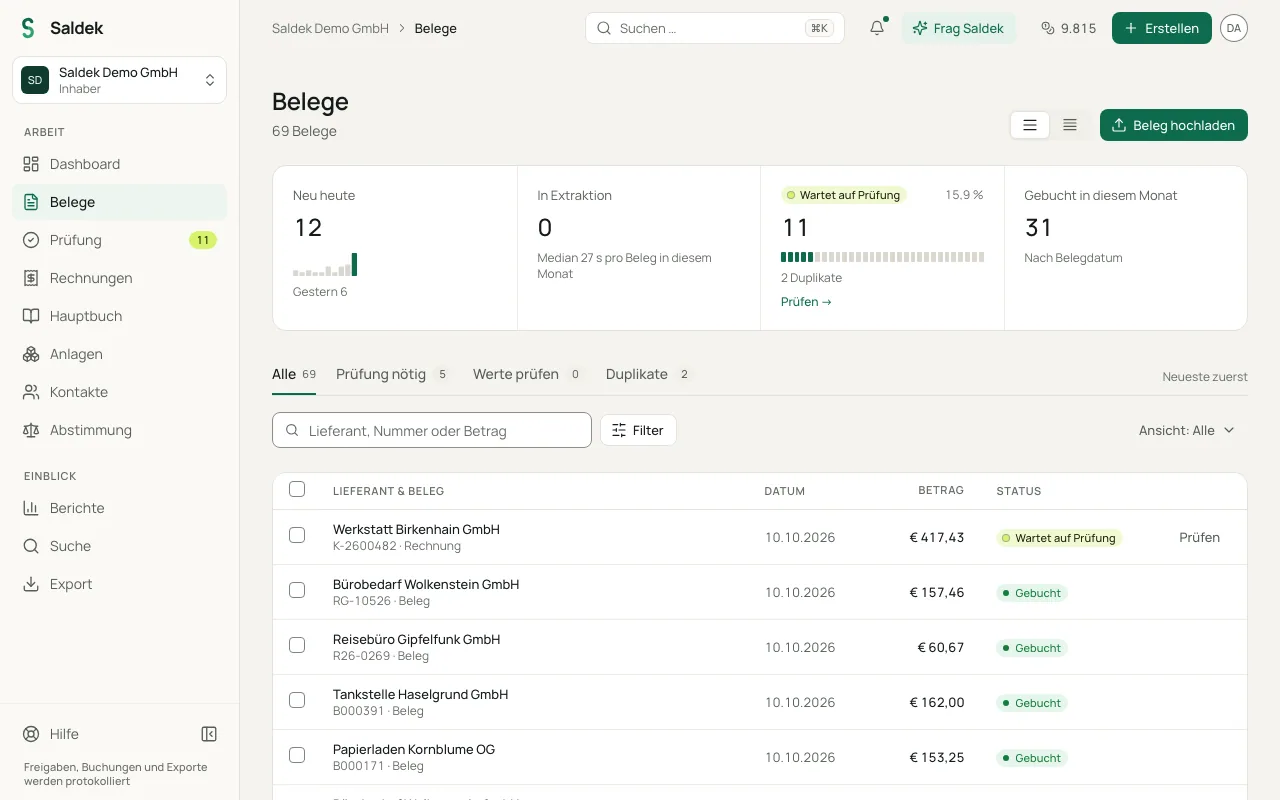The width and height of the screenshot is (1280, 800).
Task: Expand the Ansicht: Alle dropdown
Action: pos(1187,430)
